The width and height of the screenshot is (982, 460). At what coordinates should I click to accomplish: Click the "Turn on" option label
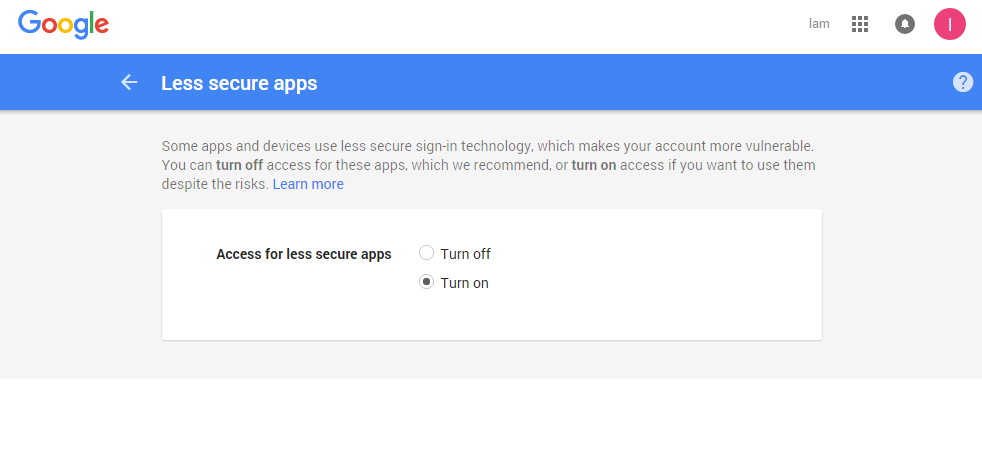coord(464,283)
